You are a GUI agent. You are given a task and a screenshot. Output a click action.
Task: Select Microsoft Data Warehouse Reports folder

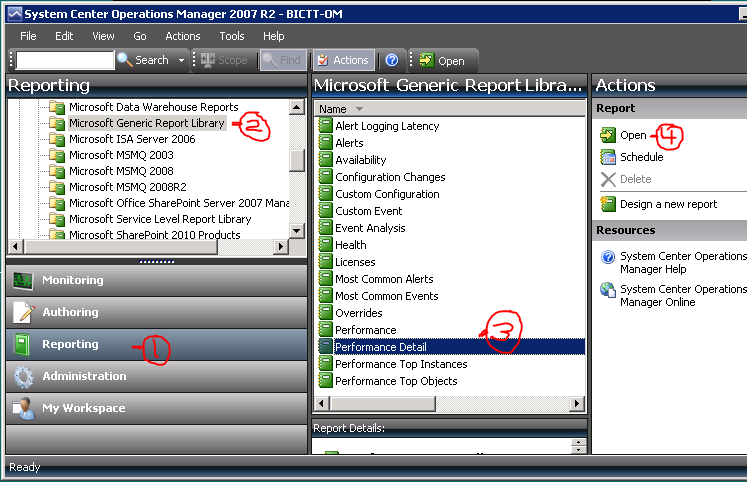tap(153, 107)
